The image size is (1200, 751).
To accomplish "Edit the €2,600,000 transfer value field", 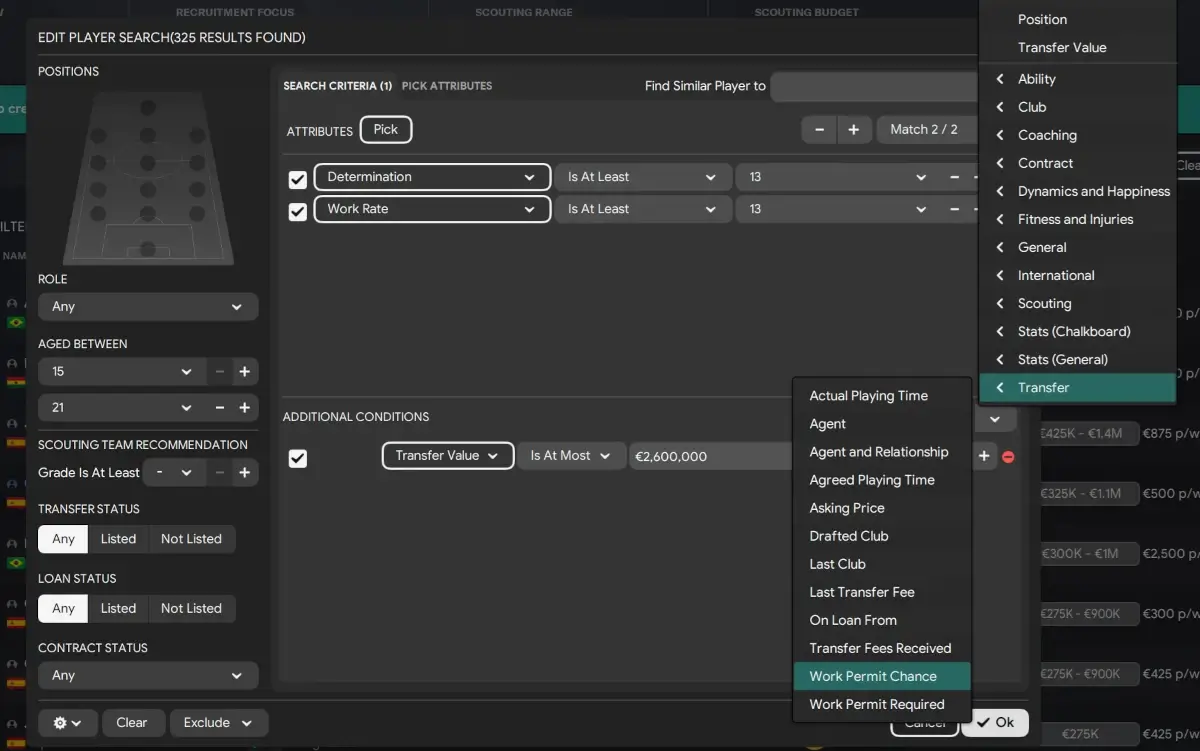I will click(710, 456).
